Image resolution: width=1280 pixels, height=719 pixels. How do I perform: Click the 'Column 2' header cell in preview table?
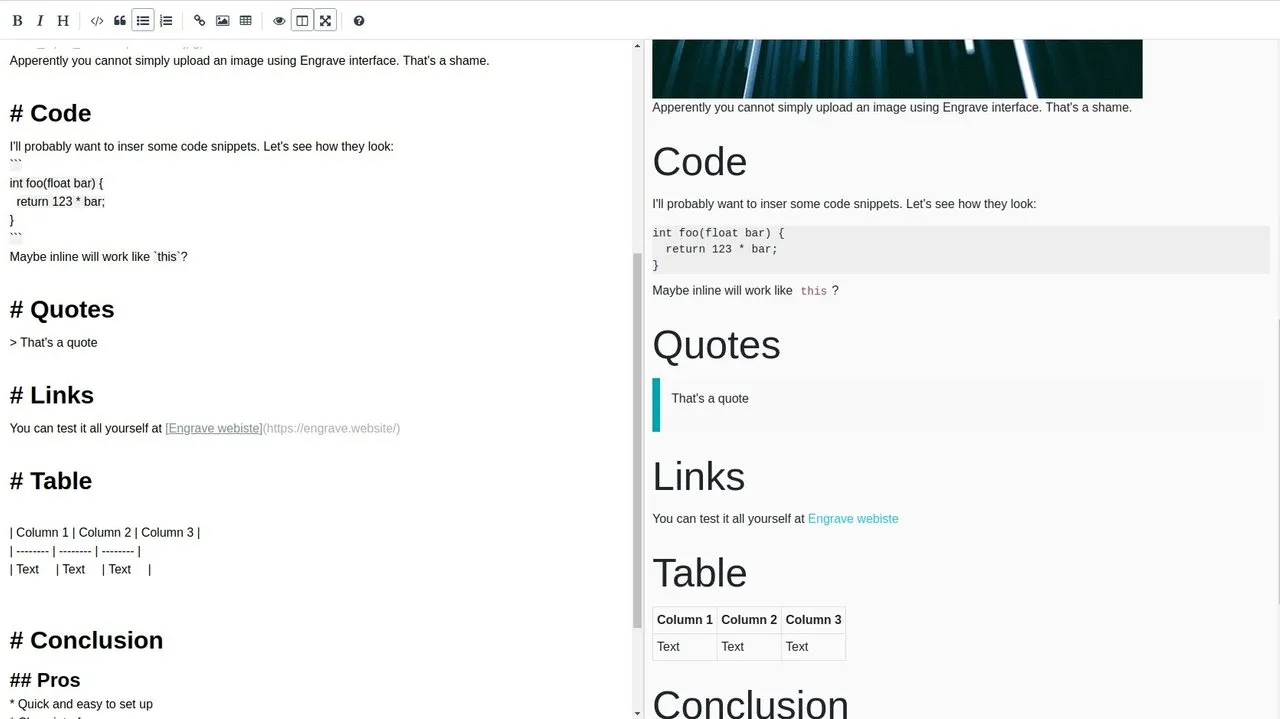pyautogui.click(x=749, y=620)
